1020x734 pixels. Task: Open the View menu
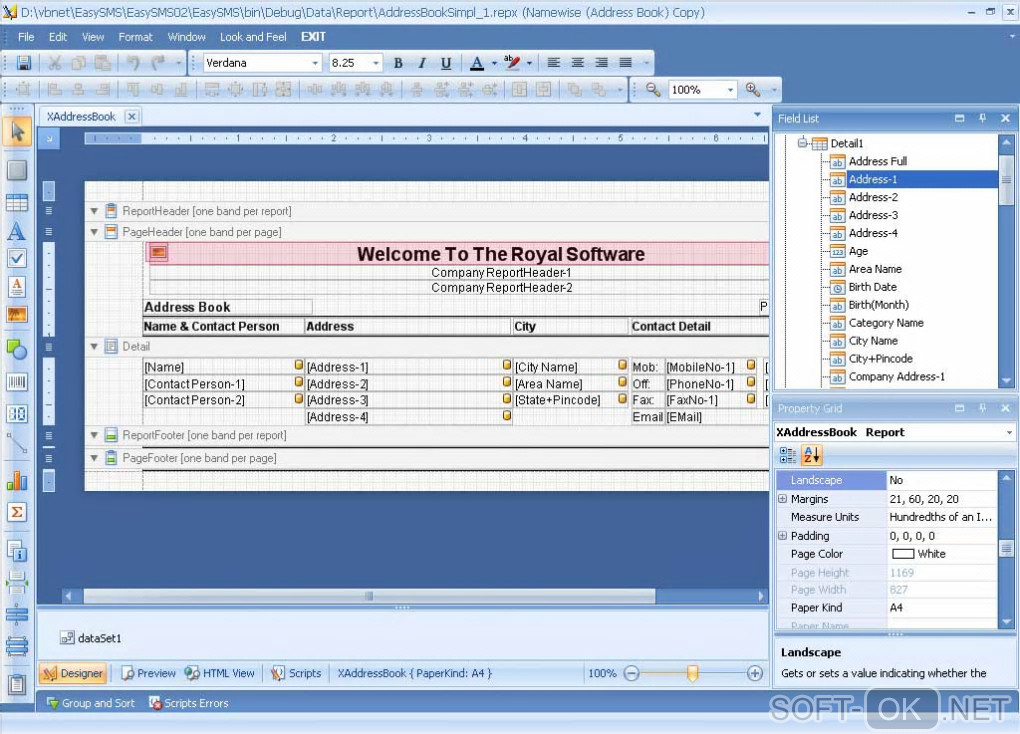click(x=93, y=37)
